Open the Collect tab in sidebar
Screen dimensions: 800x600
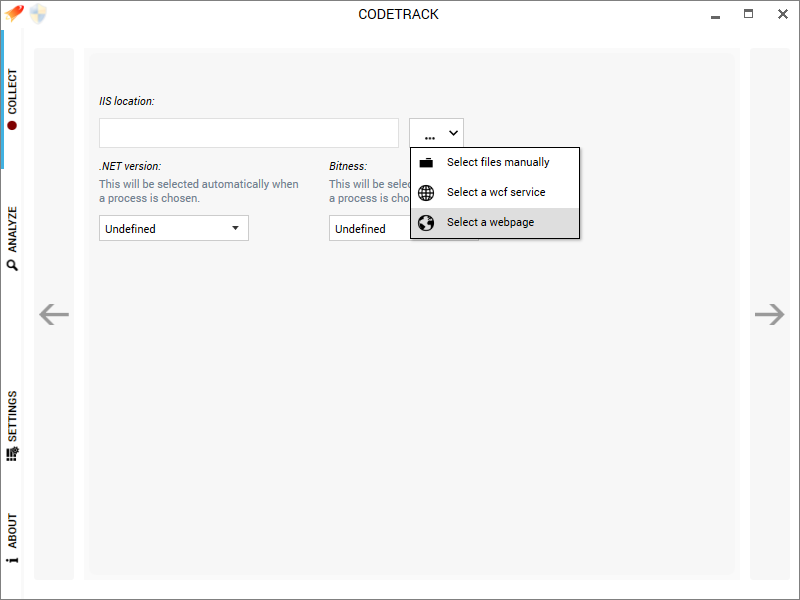pos(12,99)
